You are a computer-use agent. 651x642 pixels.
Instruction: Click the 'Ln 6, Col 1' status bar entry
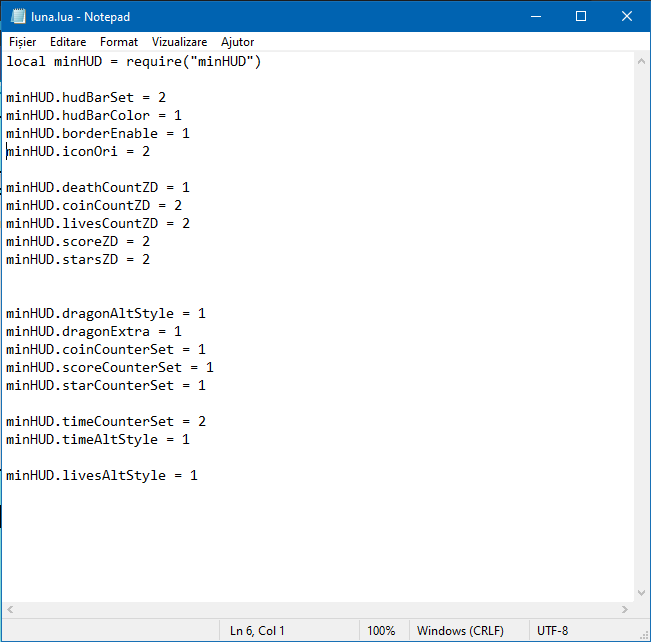tap(257, 631)
